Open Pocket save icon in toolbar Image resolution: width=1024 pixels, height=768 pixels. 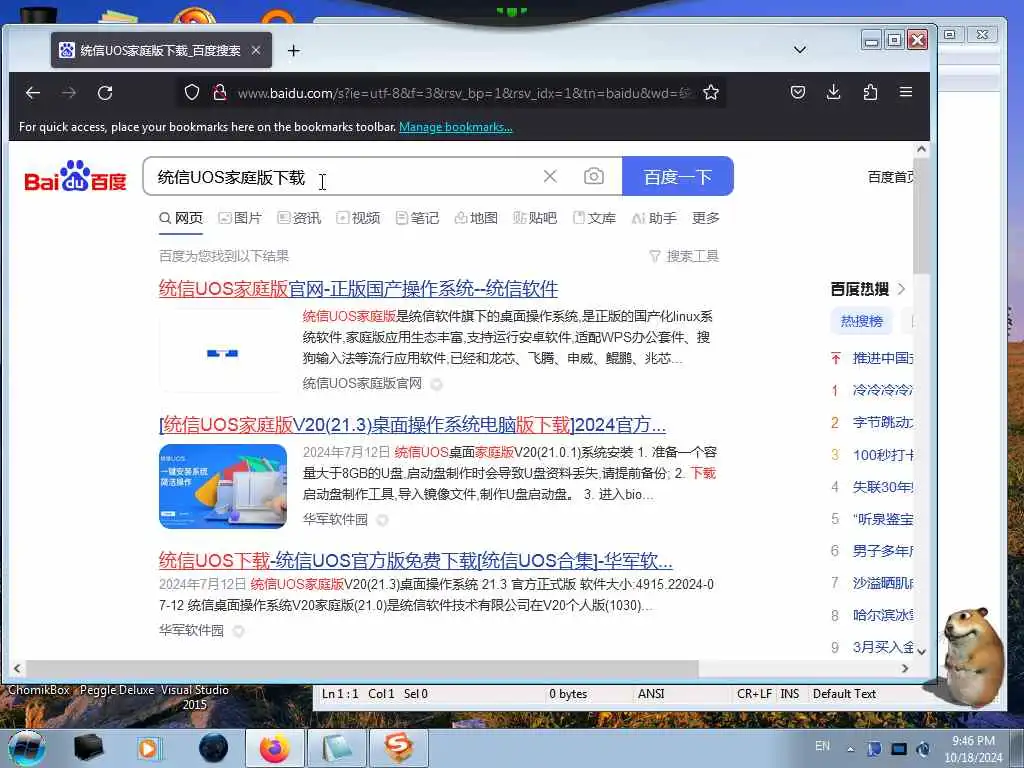(x=797, y=92)
